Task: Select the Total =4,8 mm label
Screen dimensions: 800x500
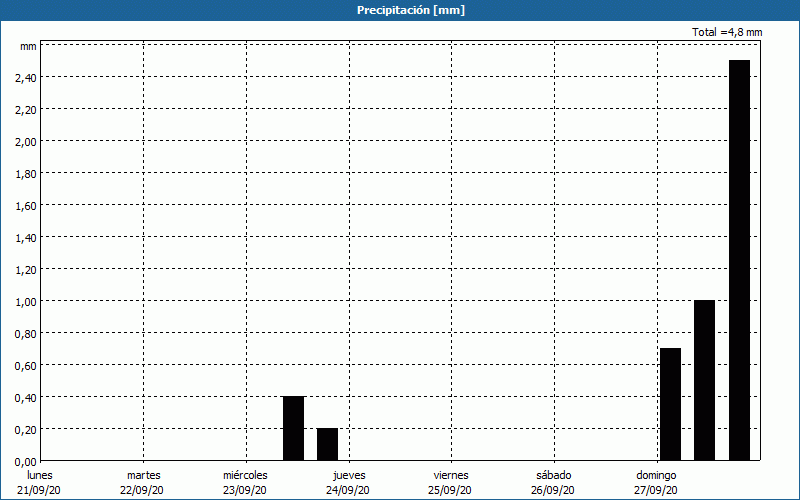Action: click(727, 32)
